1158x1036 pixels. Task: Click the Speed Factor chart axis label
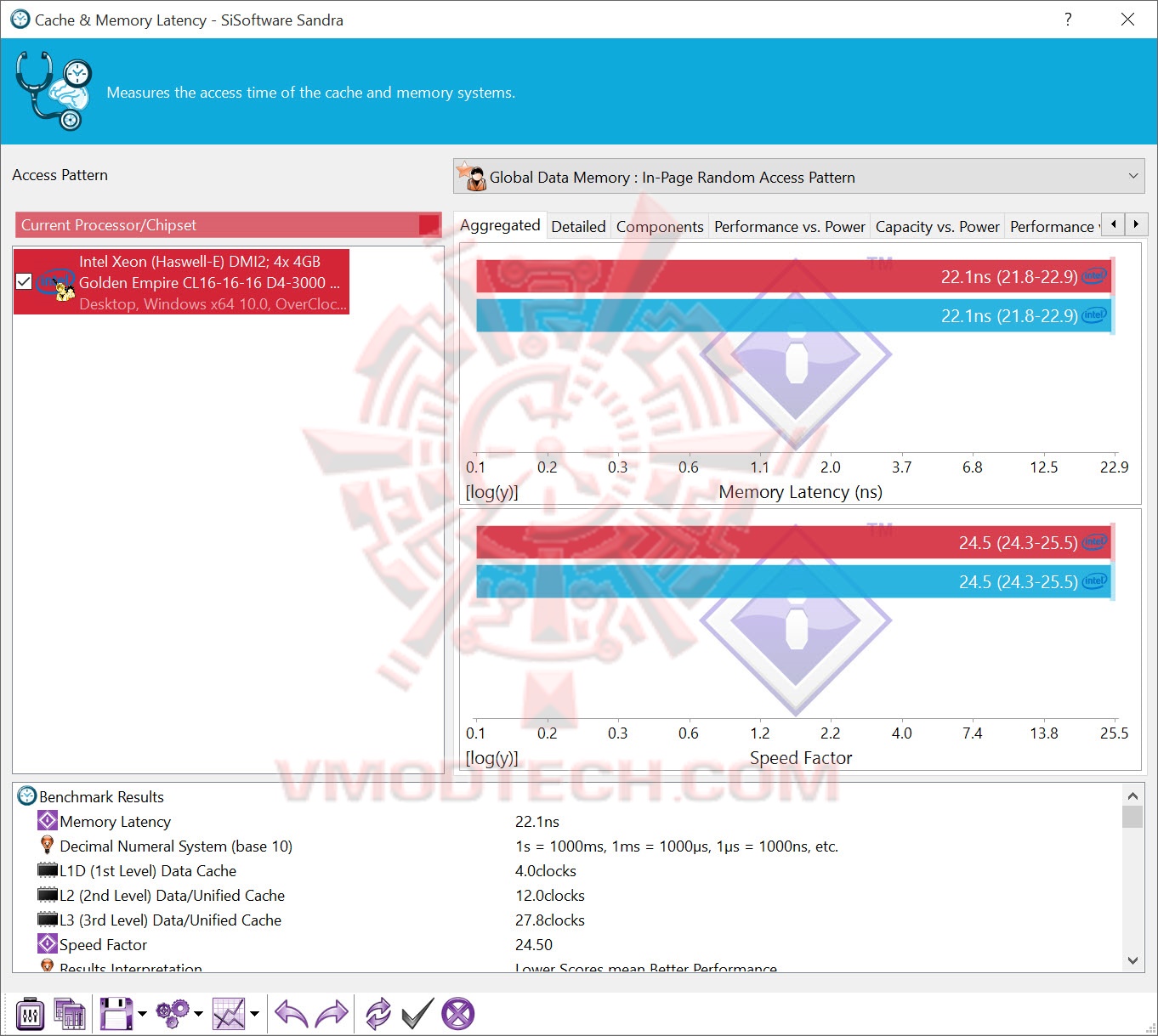coord(801,757)
